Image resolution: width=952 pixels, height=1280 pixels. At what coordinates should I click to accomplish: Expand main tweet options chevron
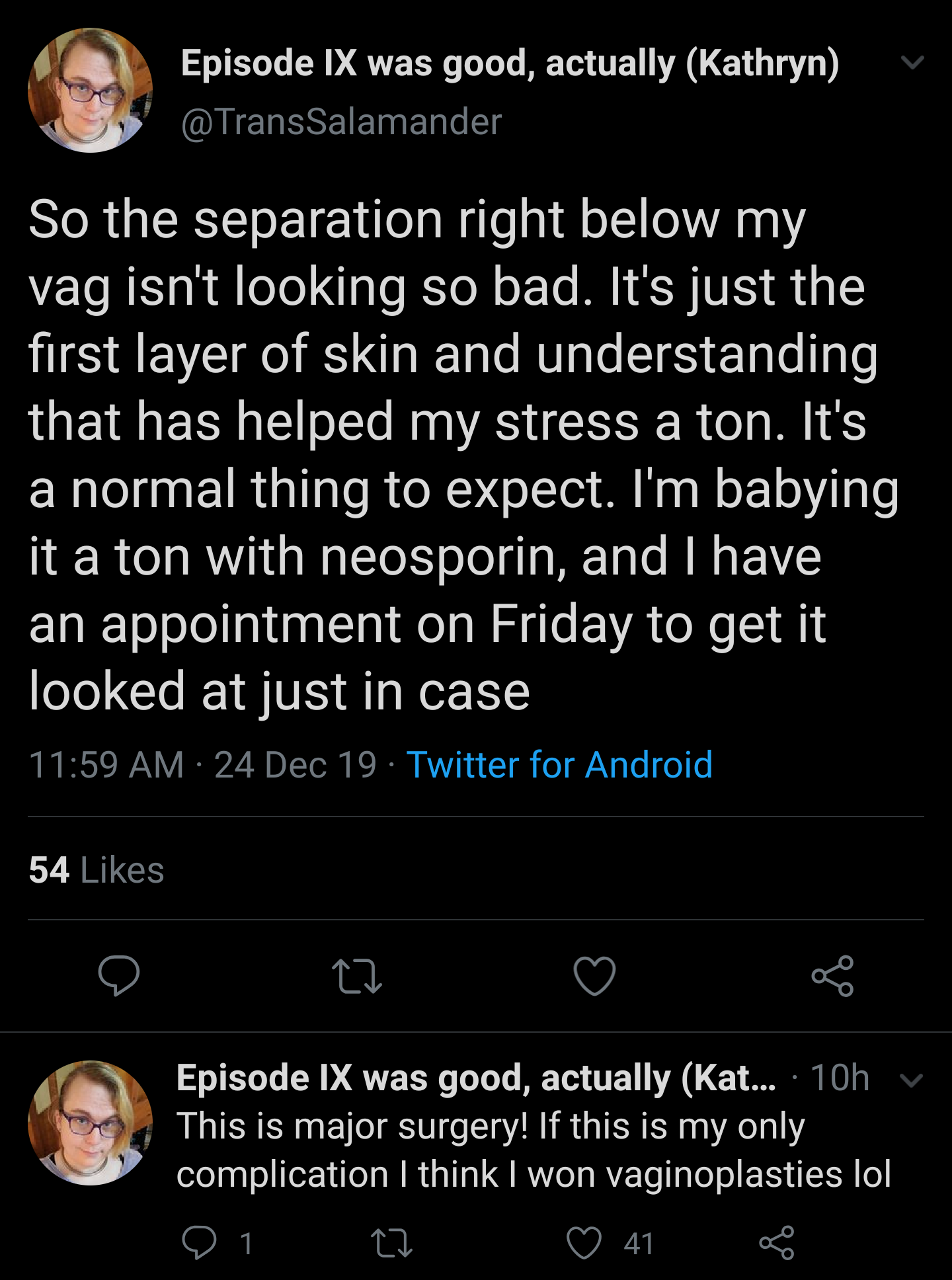click(912, 62)
